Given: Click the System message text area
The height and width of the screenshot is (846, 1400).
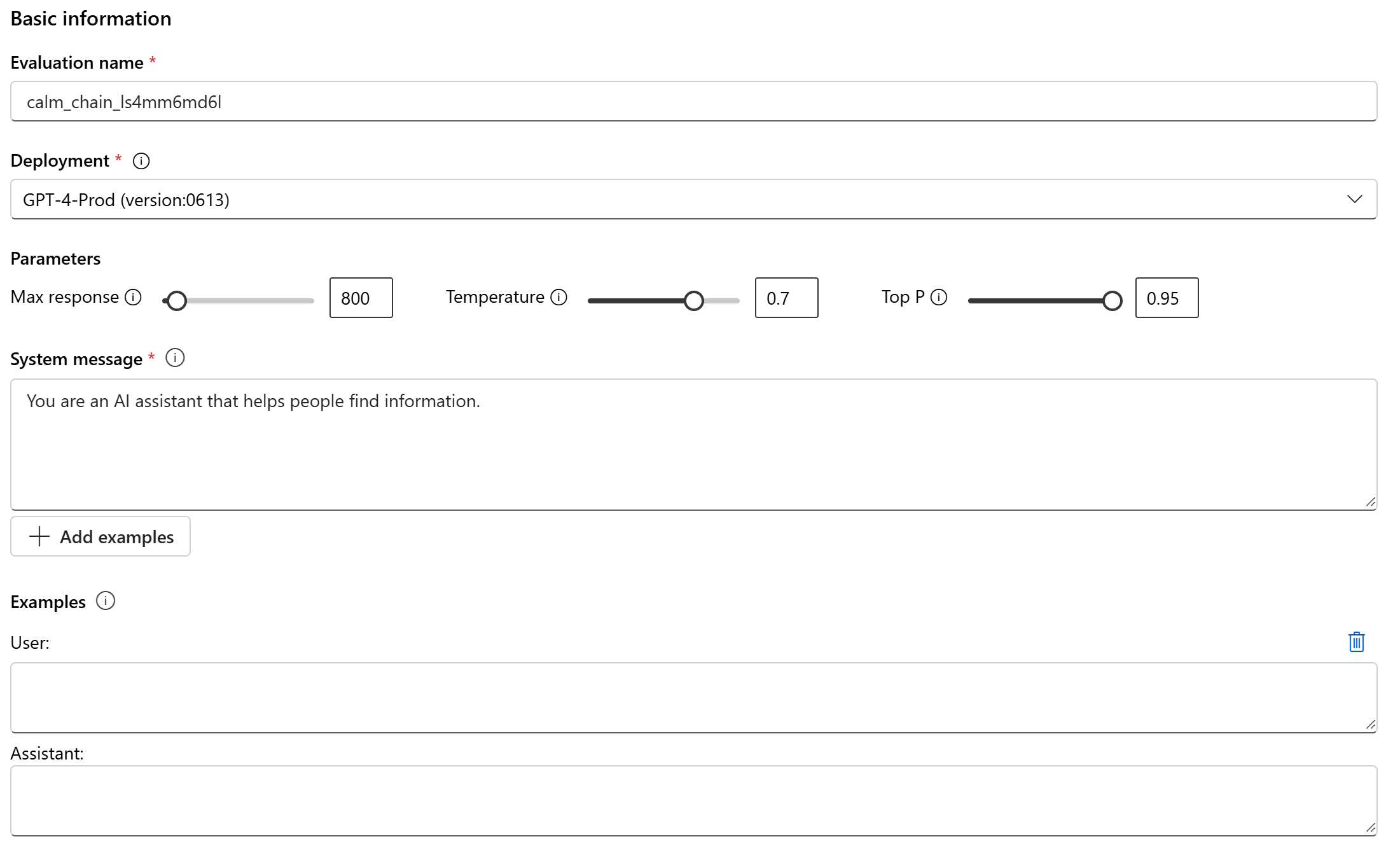Looking at the screenshot, I should (693, 444).
